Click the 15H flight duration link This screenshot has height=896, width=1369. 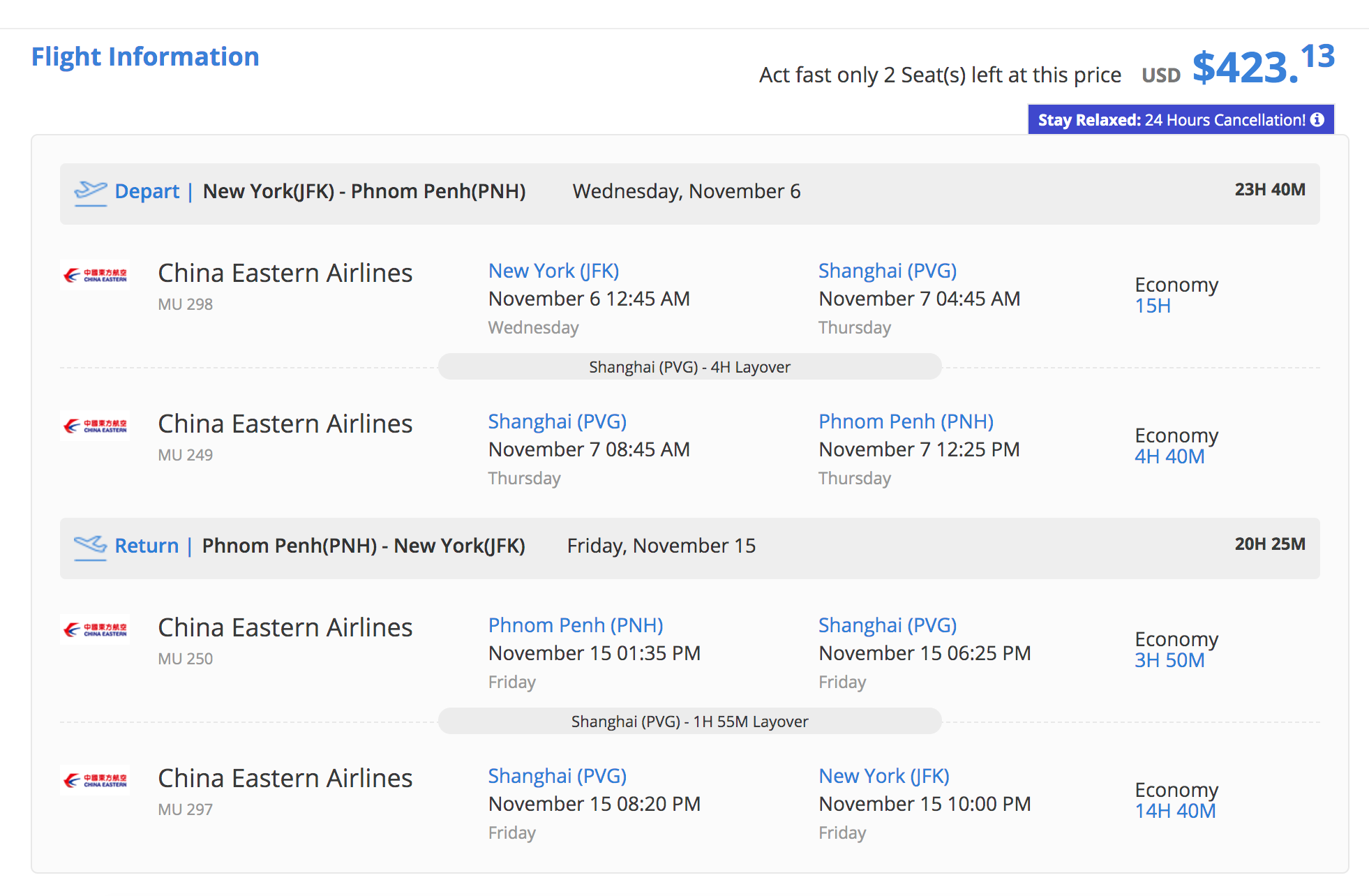[x=1153, y=306]
